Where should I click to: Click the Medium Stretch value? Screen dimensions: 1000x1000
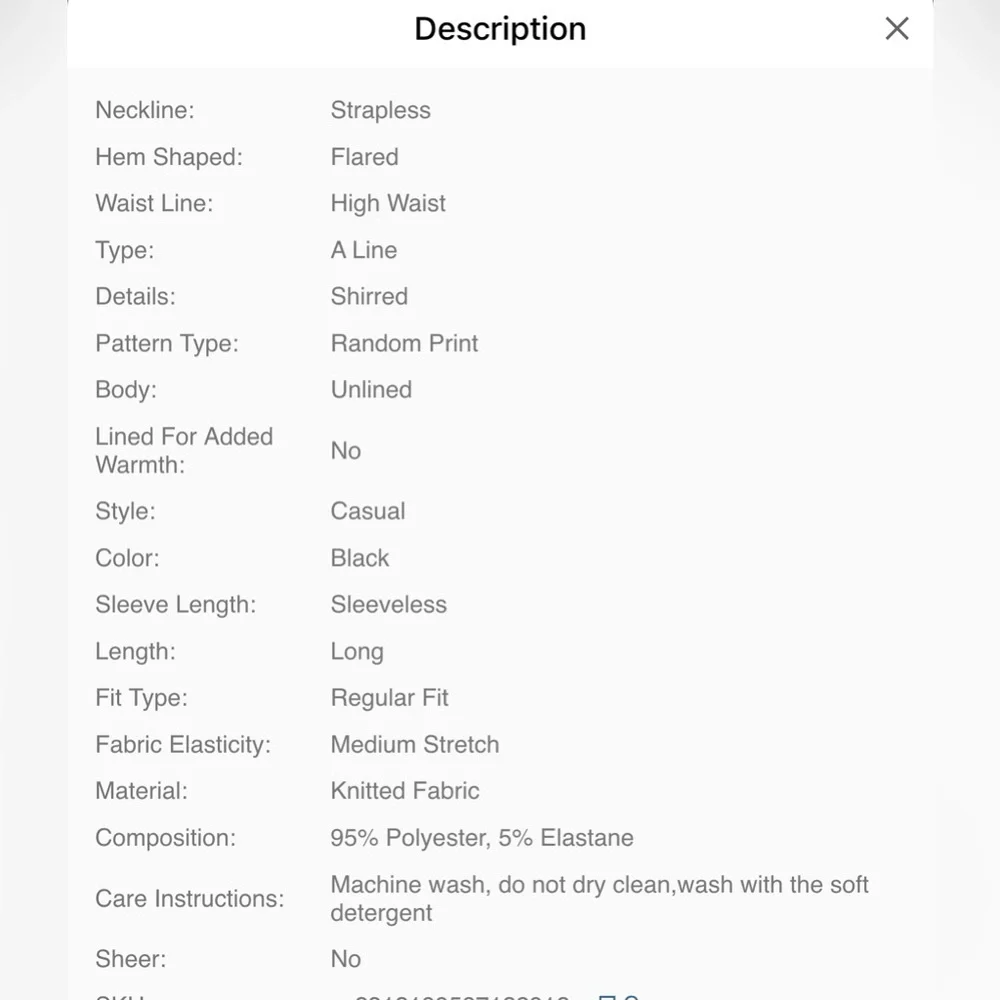(x=414, y=744)
